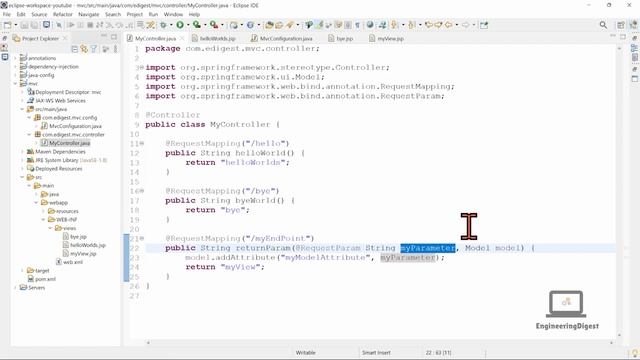This screenshot has width=640, height=360.
Task: Open the Run dropdown arrow
Action: (188, 25)
